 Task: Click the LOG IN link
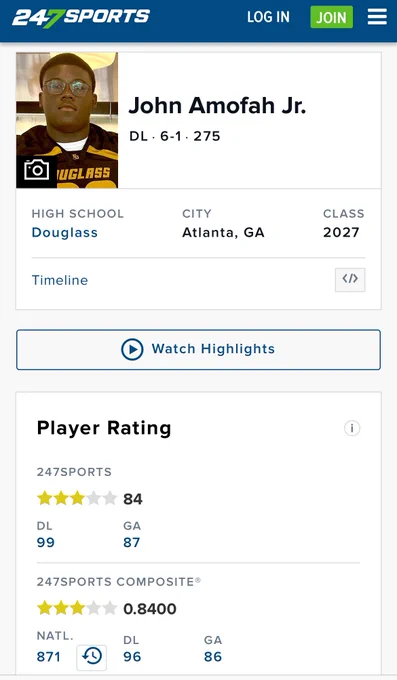pos(268,17)
